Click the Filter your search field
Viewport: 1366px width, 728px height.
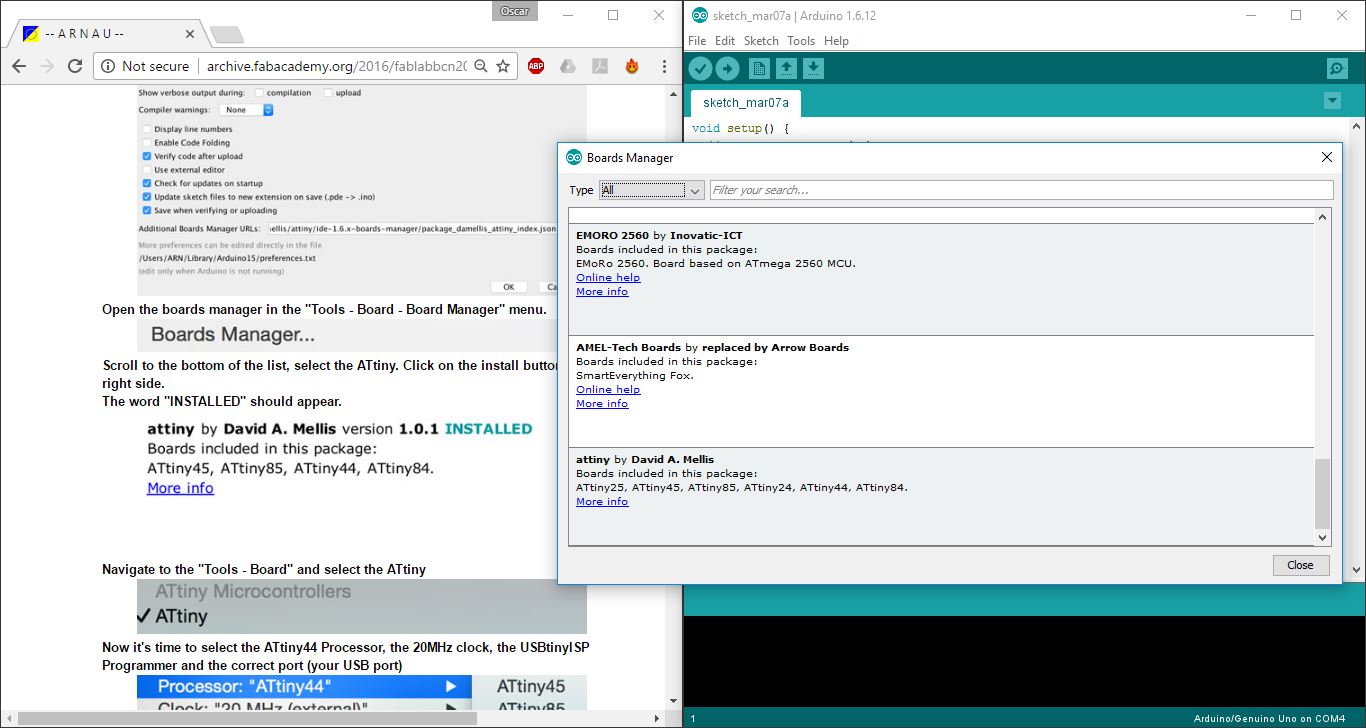click(1021, 190)
